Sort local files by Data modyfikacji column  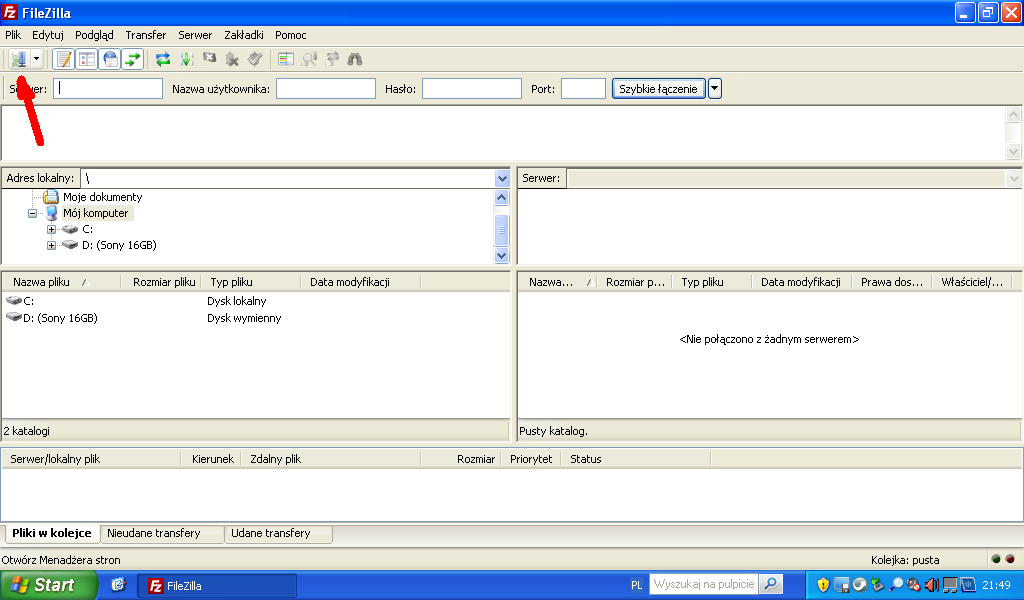click(361, 282)
